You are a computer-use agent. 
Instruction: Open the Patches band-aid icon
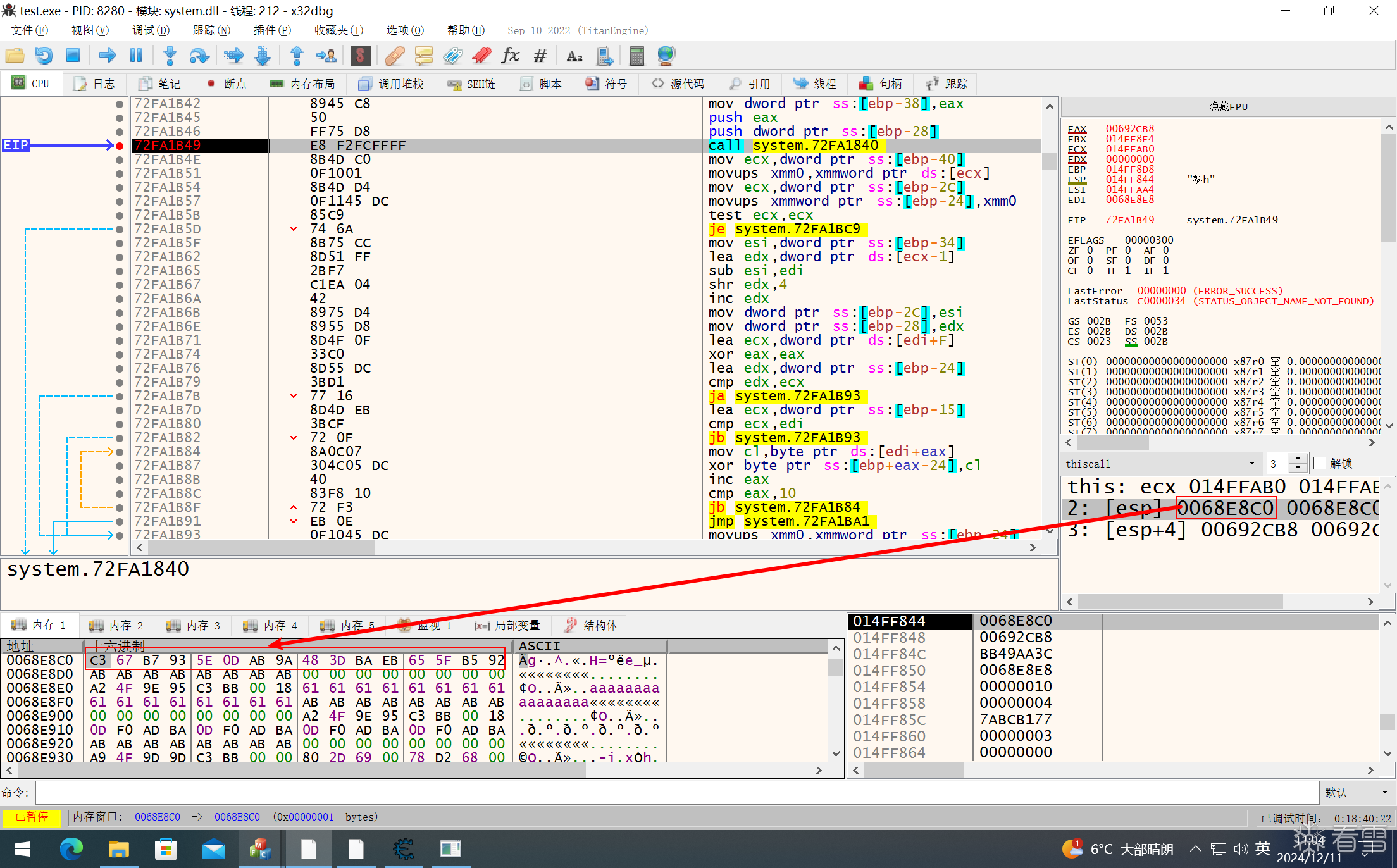[x=394, y=56]
